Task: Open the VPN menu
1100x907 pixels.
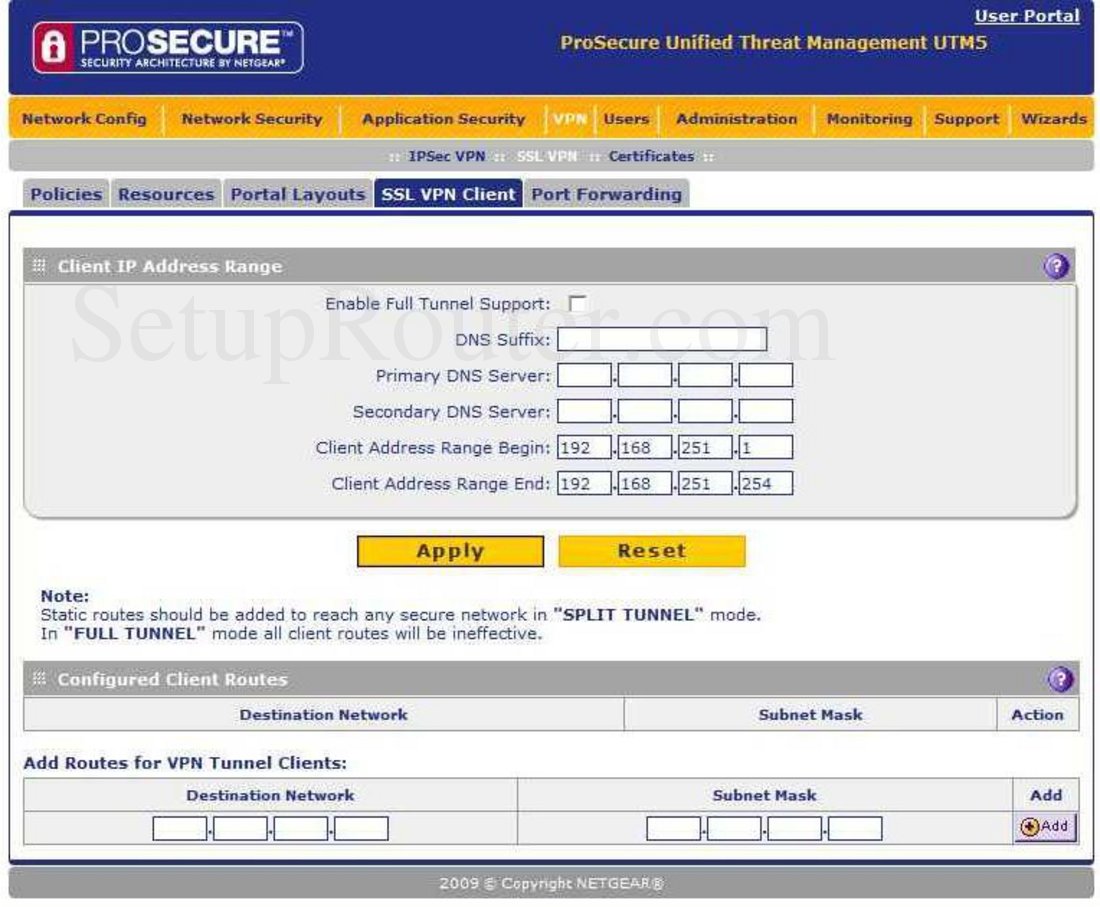Action: tap(570, 119)
